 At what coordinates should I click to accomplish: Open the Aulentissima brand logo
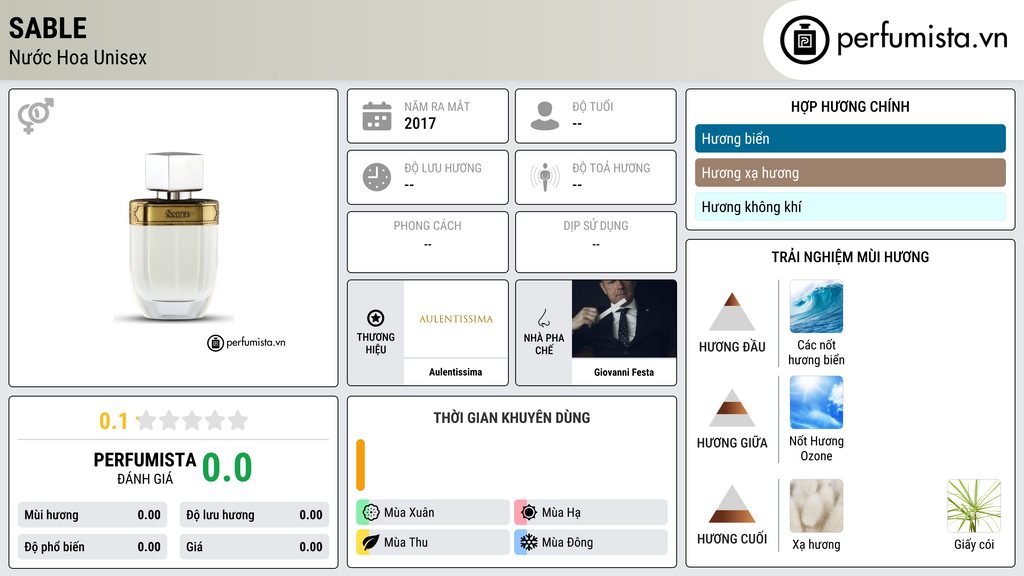coord(456,319)
